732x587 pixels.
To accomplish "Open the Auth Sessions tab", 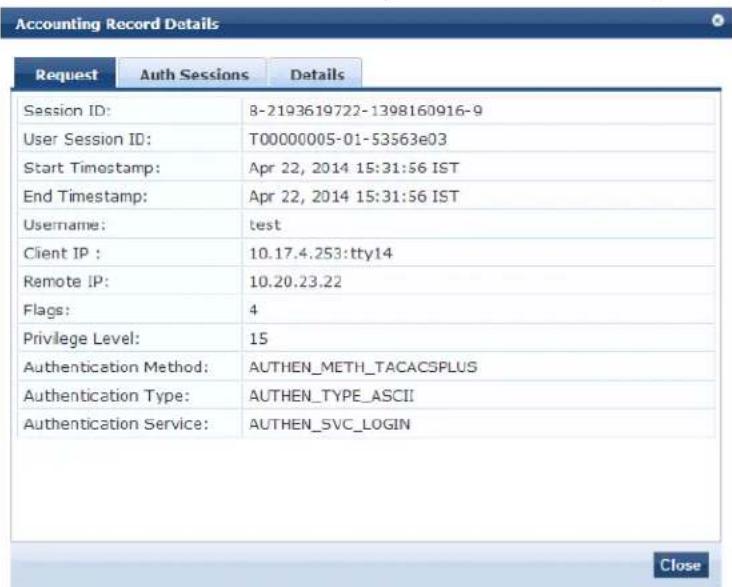I will (193, 74).
